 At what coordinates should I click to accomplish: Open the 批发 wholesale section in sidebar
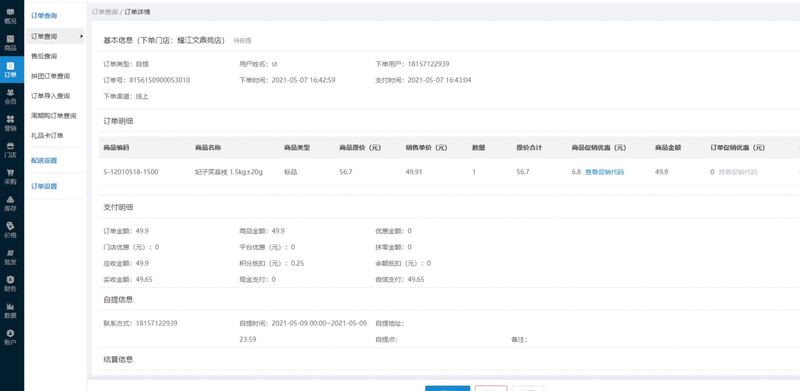11,256
